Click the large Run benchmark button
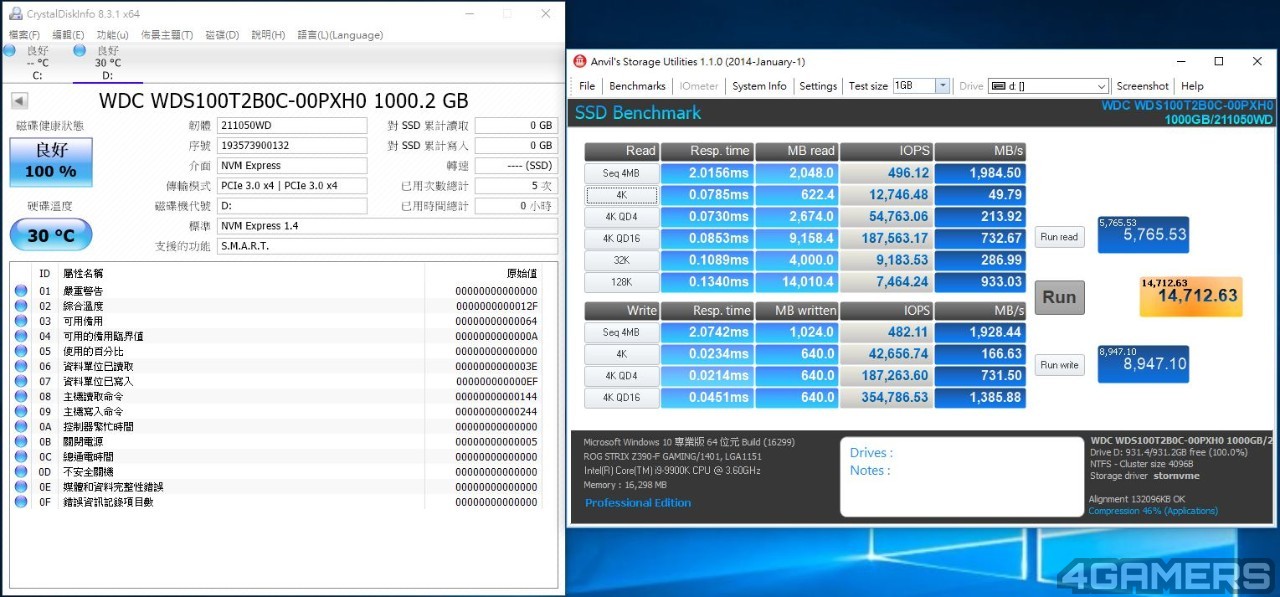The height and width of the screenshot is (597, 1280). click(x=1059, y=297)
